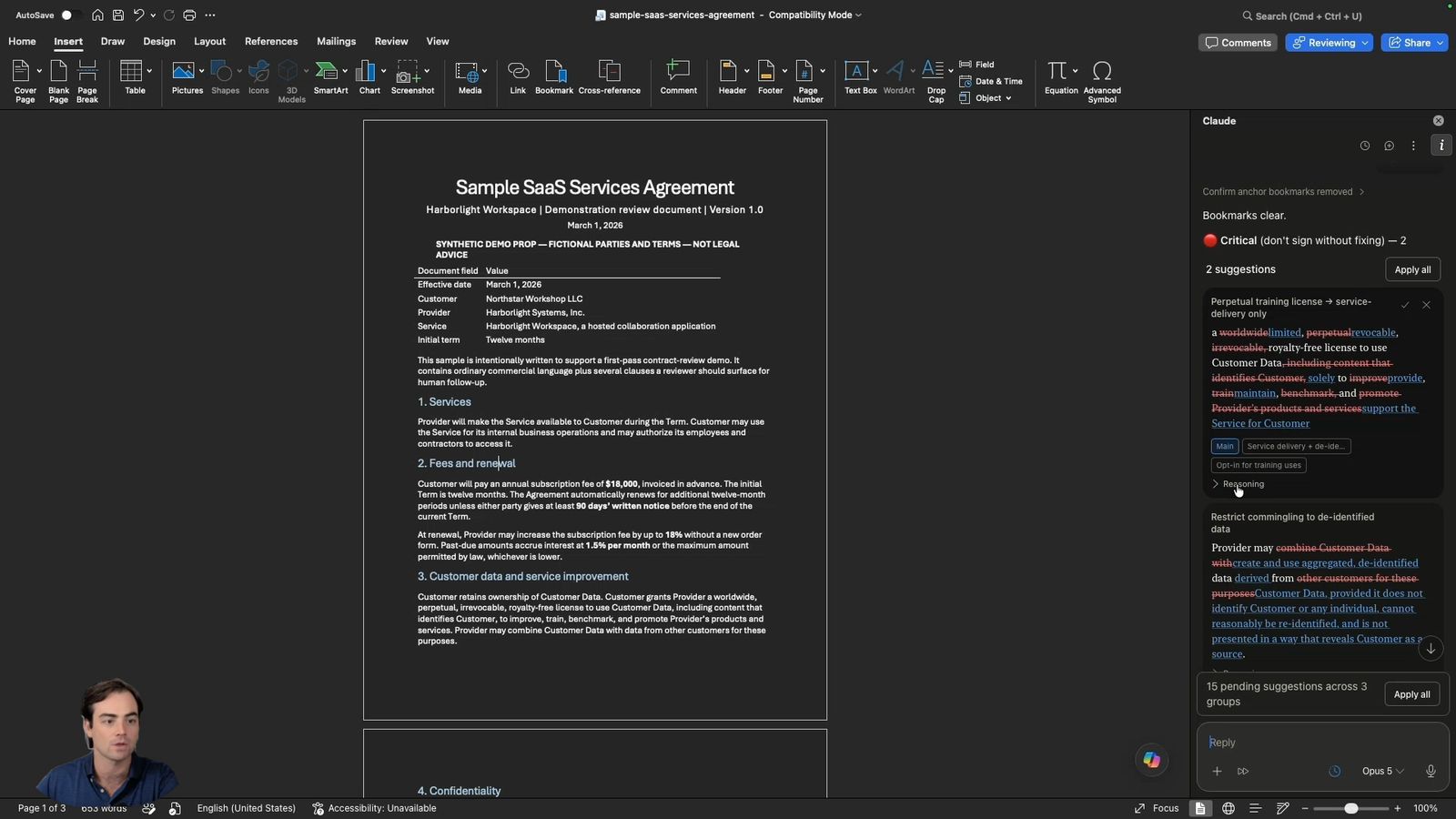
Task: Add a Comment from the ribbon
Action: coord(678,76)
